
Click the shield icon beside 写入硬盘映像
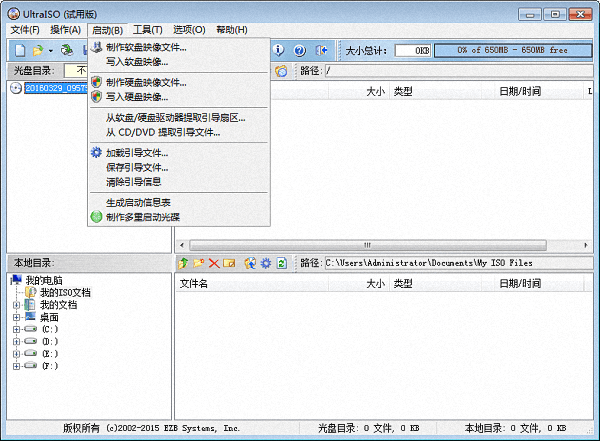(96, 96)
